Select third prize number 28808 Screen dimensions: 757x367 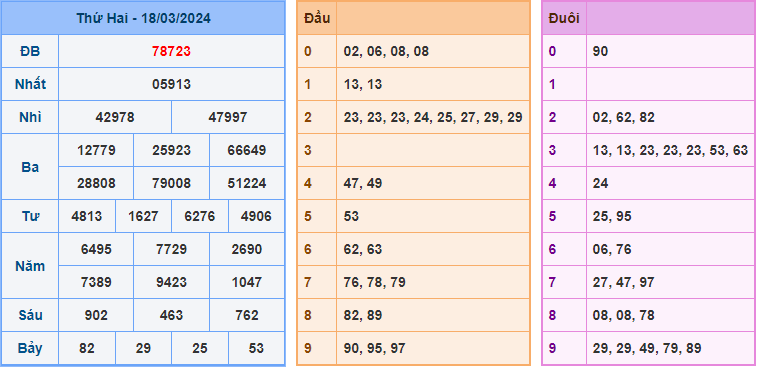pos(96,184)
